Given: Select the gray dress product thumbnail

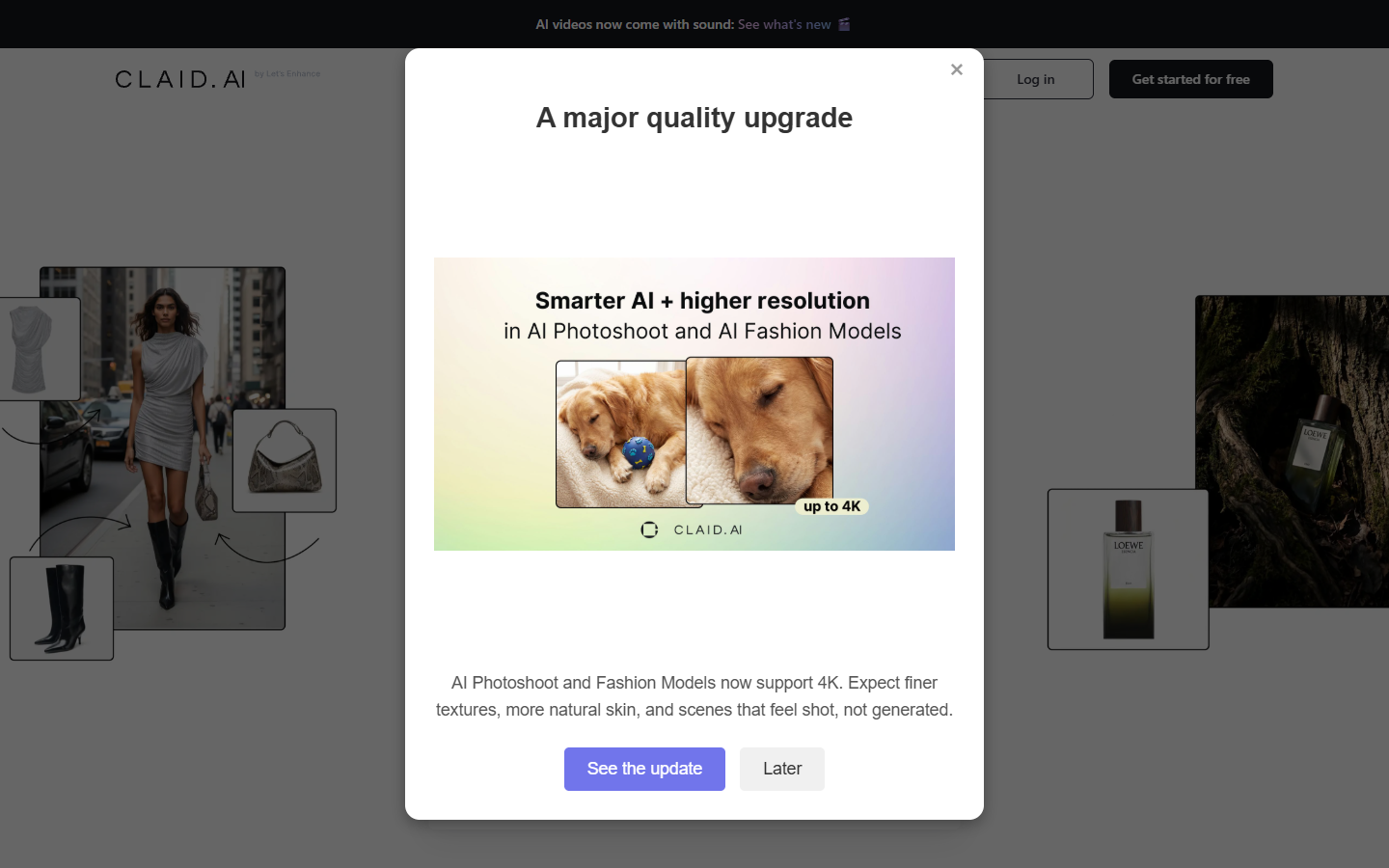Looking at the screenshot, I should [x=39, y=348].
